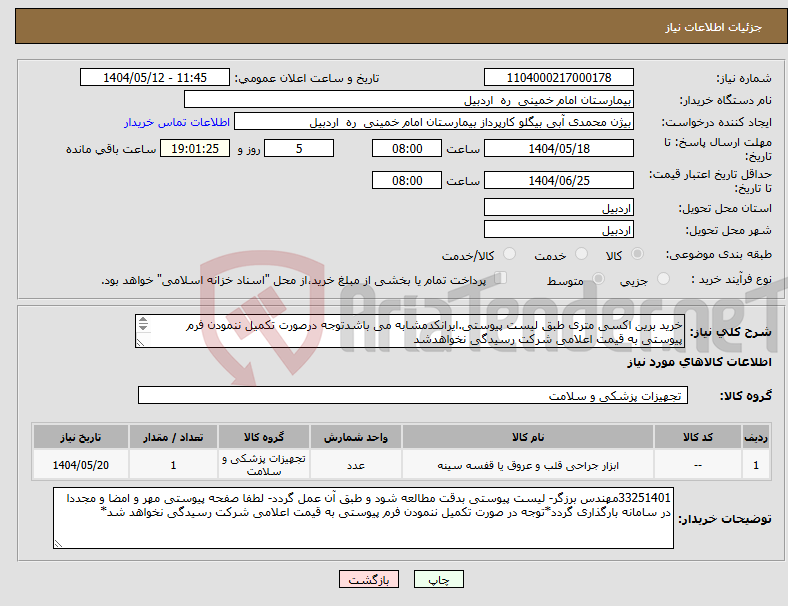Click the اطلاعات کالاهای مورد نیاز section heading
788x606 pixels.
699,362
